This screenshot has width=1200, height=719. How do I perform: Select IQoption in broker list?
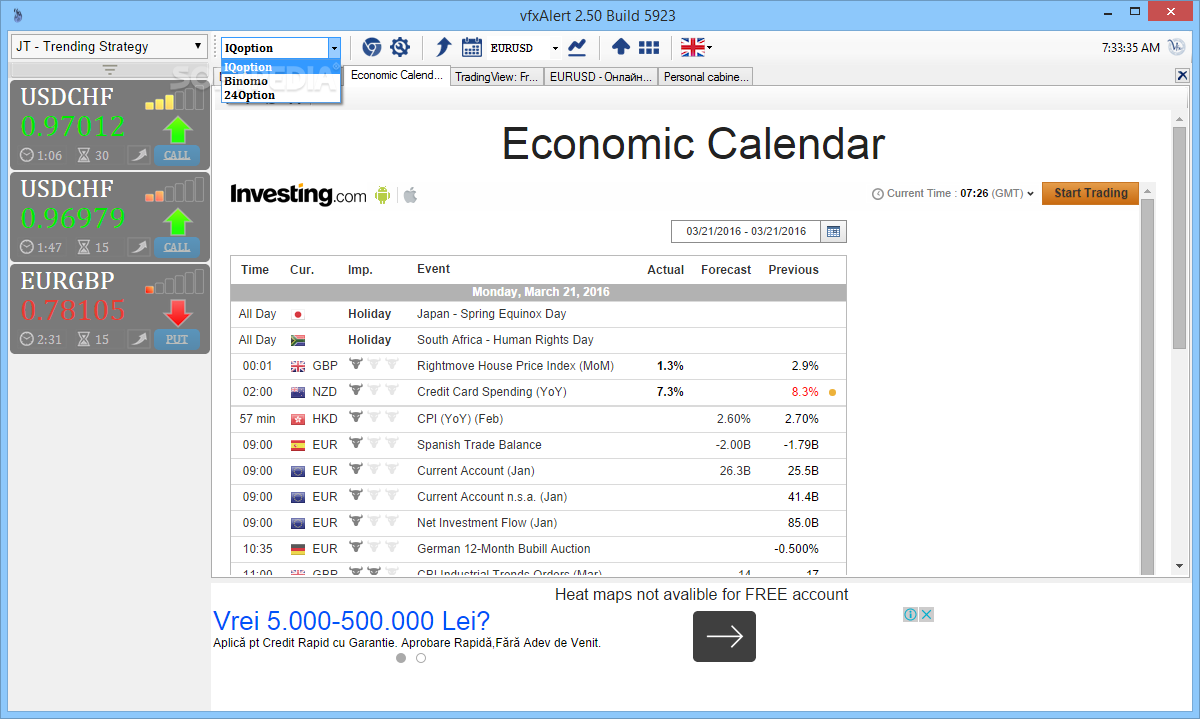[x=281, y=67]
